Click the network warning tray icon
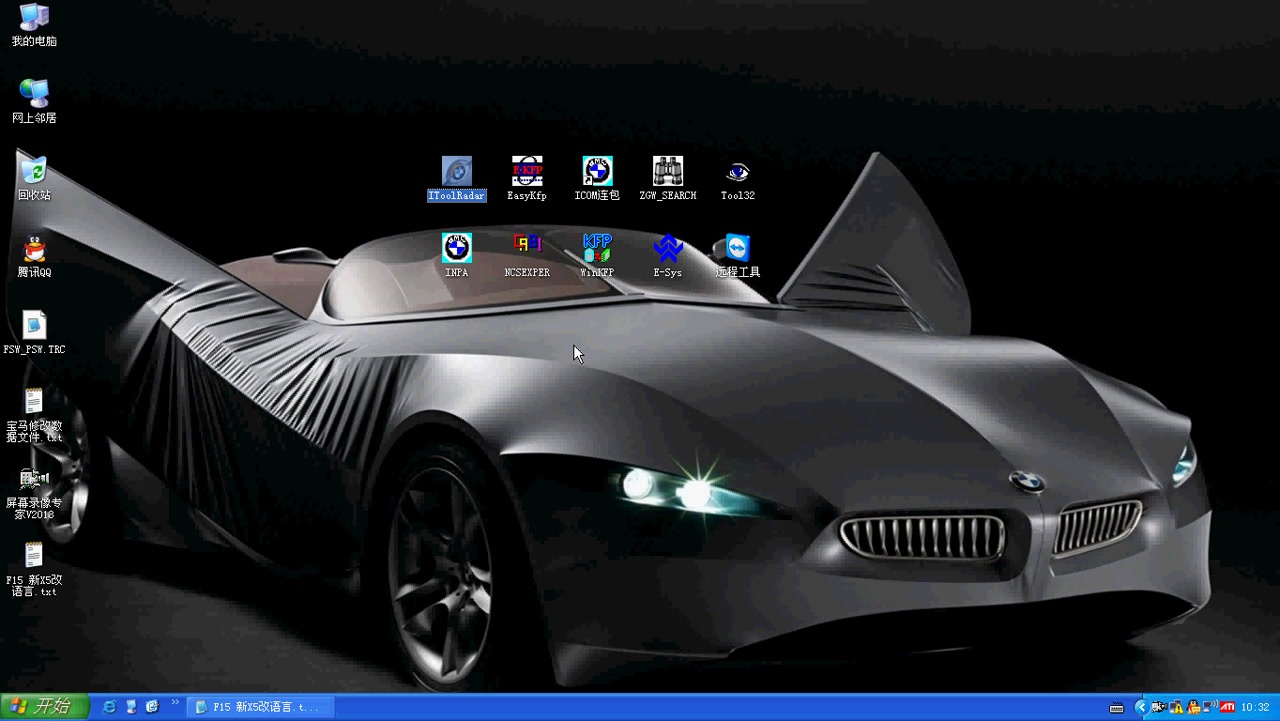The image size is (1280, 721). coord(1177,707)
